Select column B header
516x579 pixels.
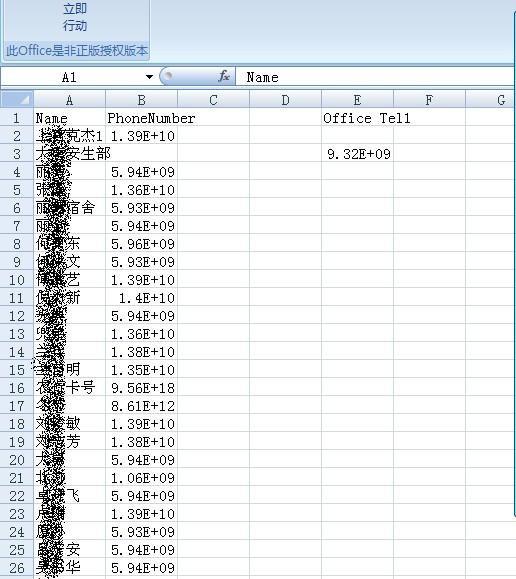[x=141, y=100]
